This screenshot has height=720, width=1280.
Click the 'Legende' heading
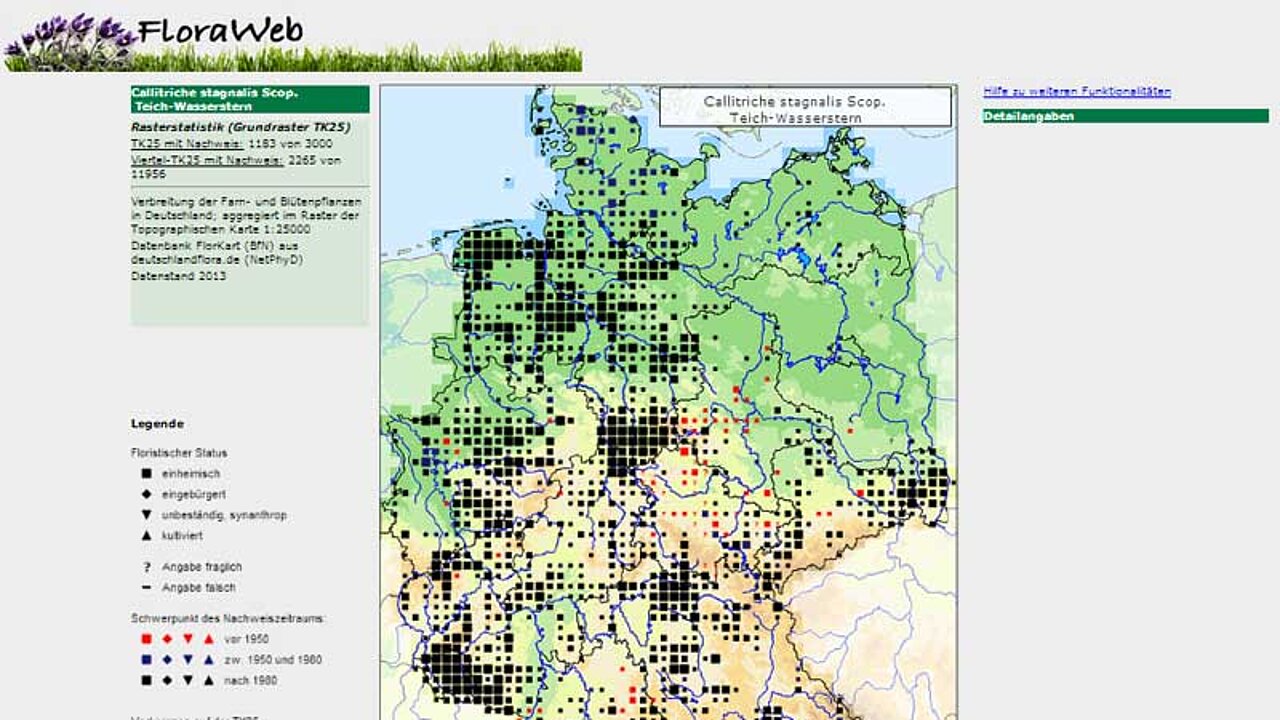pyautogui.click(x=157, y=424)
